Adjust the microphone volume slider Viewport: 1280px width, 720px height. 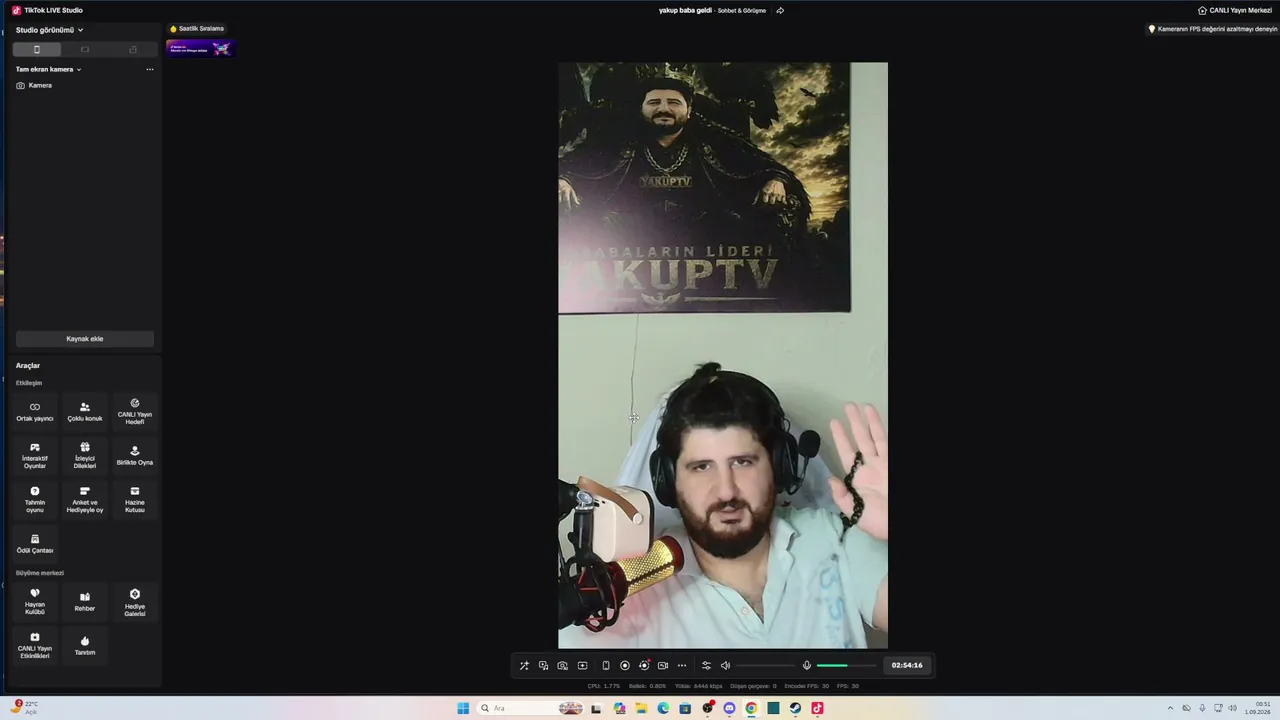(x=846, y=665)
